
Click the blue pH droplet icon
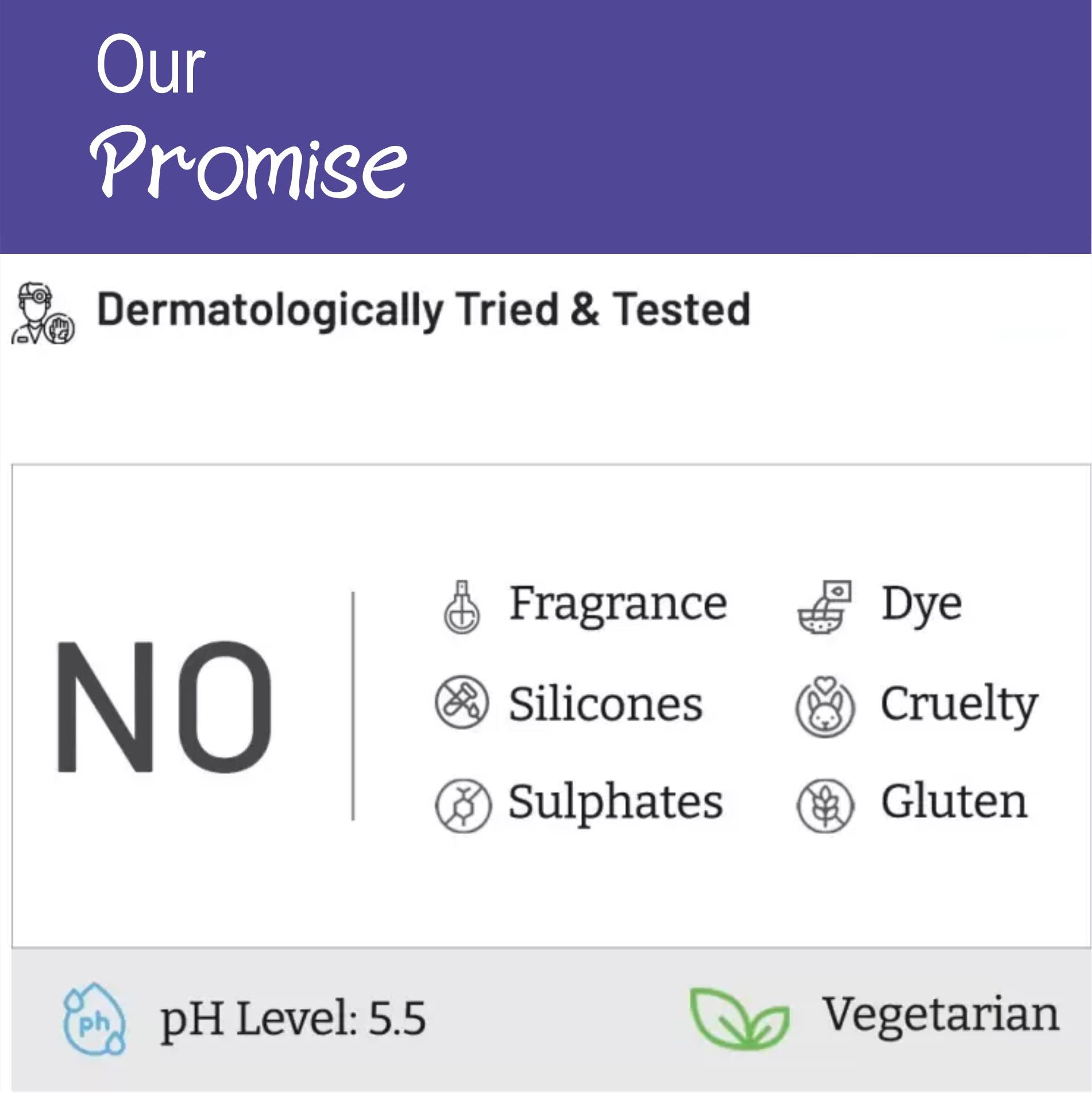click(x=94, y=1020)
